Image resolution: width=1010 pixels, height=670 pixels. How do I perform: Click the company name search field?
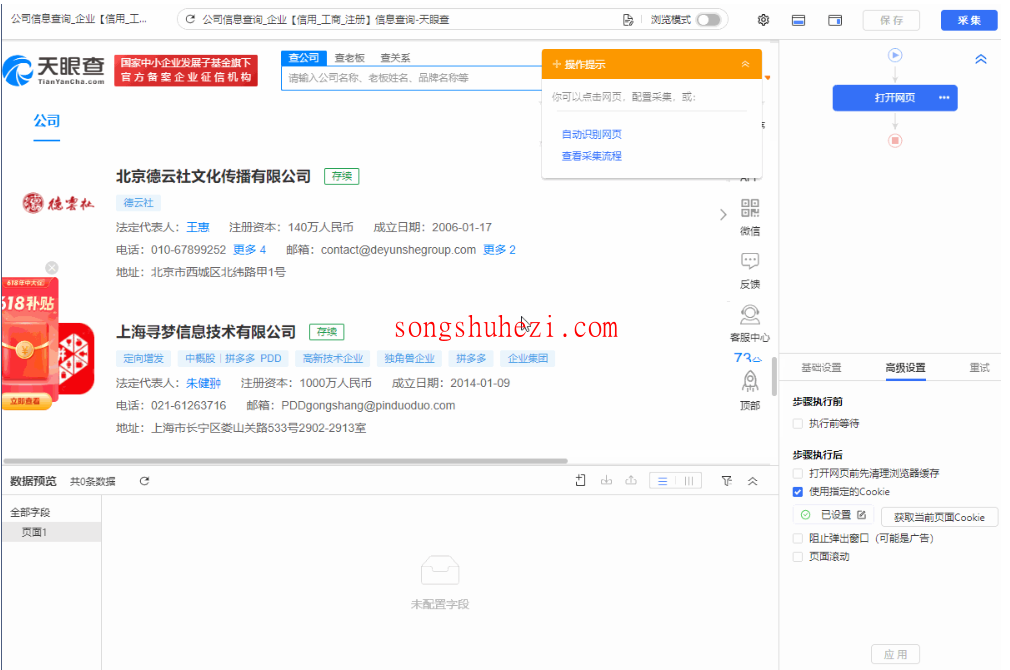[412, 78]
